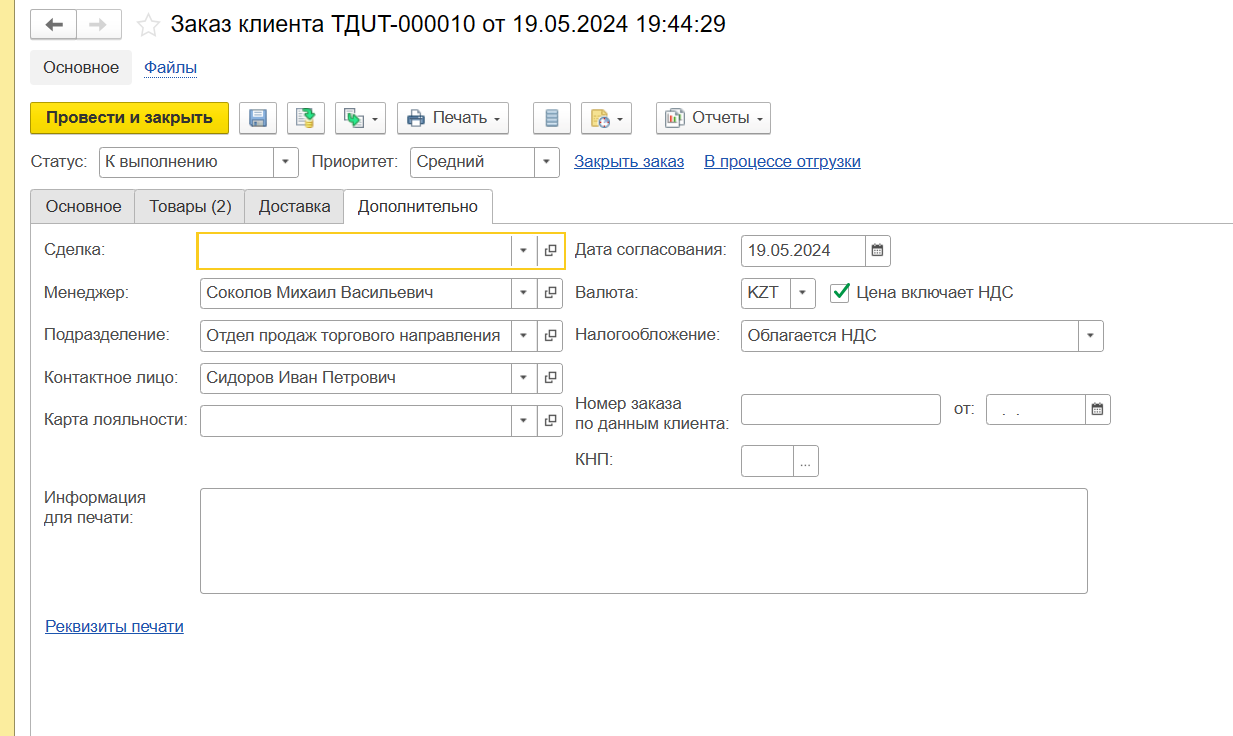The height and width of the screenshot is (736, 1233).
Task: Switch to the Доставка tab
Action: point(294,207)
